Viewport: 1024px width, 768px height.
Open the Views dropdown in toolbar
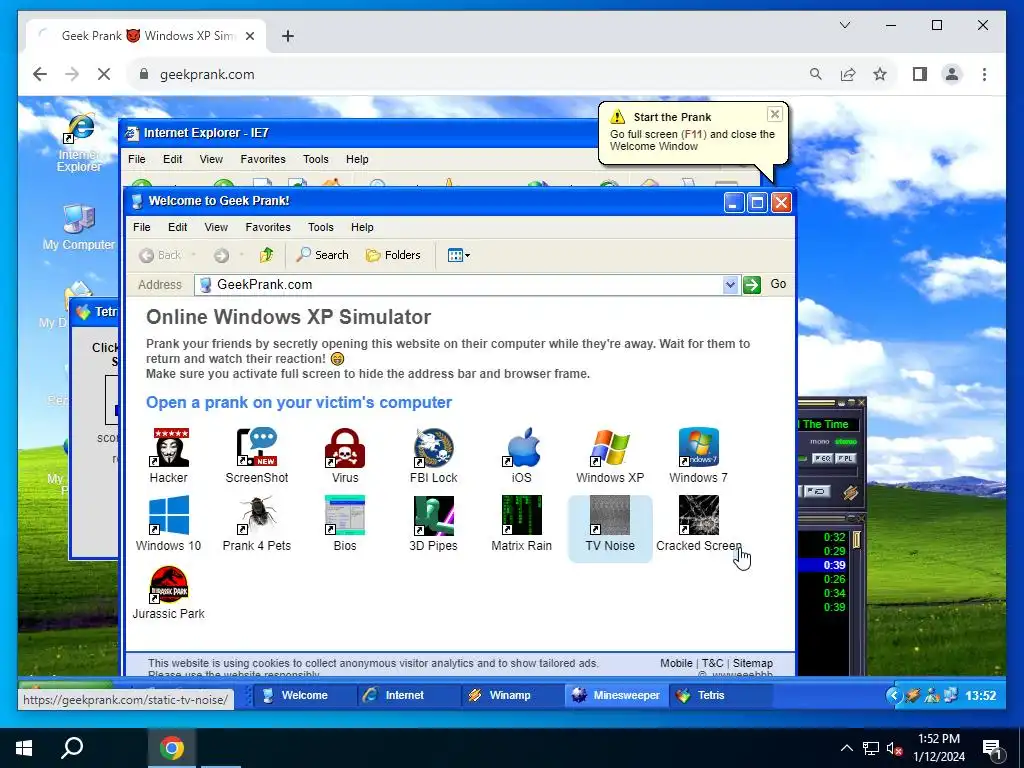(x=458, y=255)
